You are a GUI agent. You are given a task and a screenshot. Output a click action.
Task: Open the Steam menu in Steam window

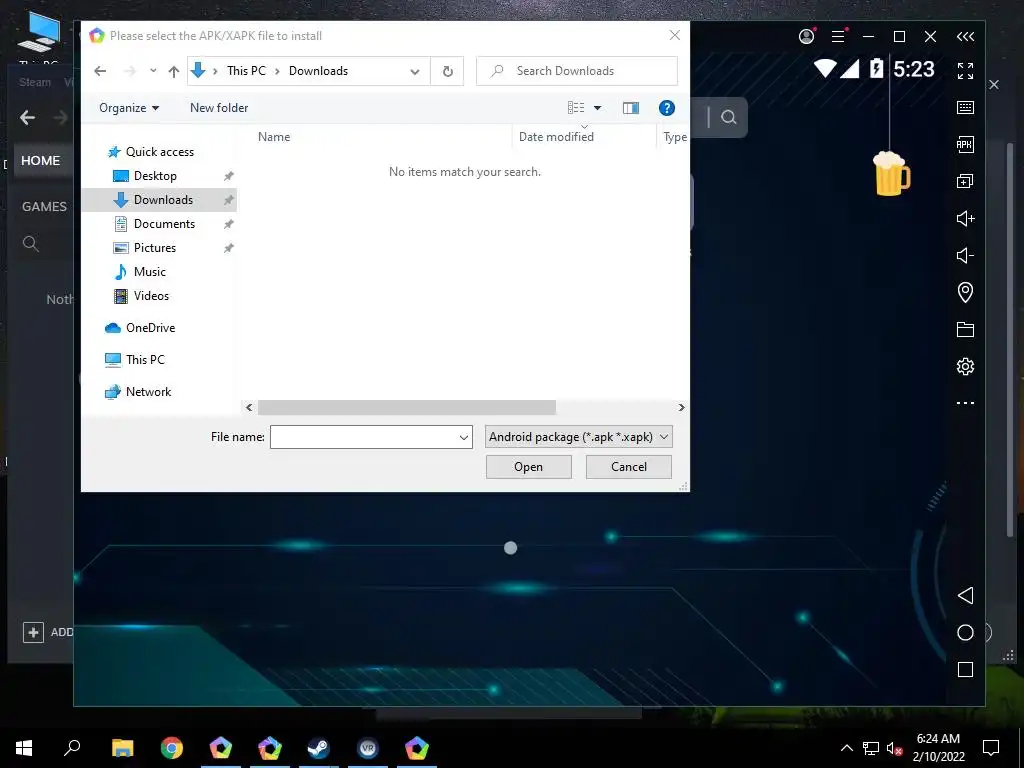pyautogui.click(x=35, y=82)
